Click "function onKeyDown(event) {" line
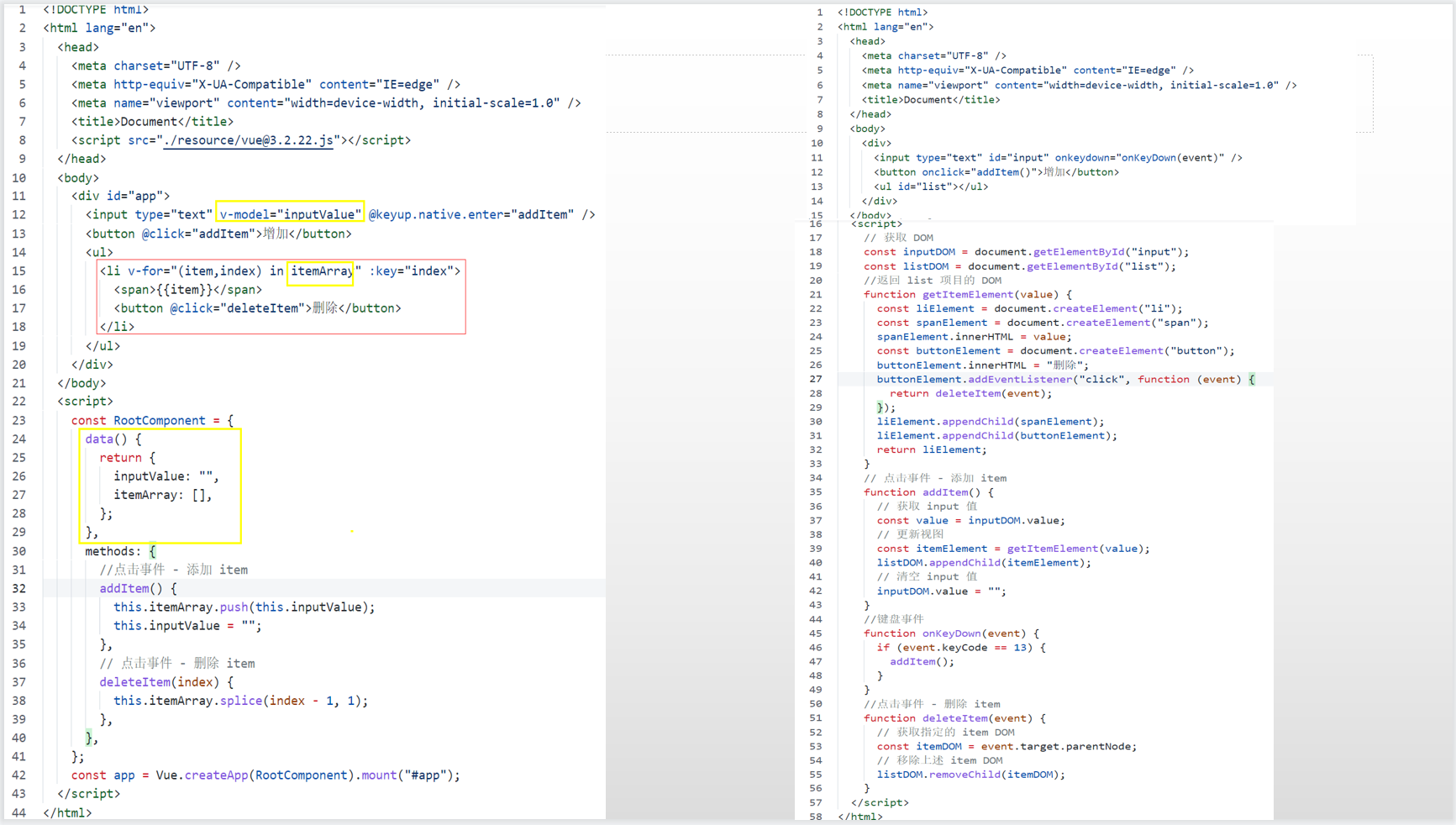The width and height of the screenshot is (1456, 825). click(952, 633)
